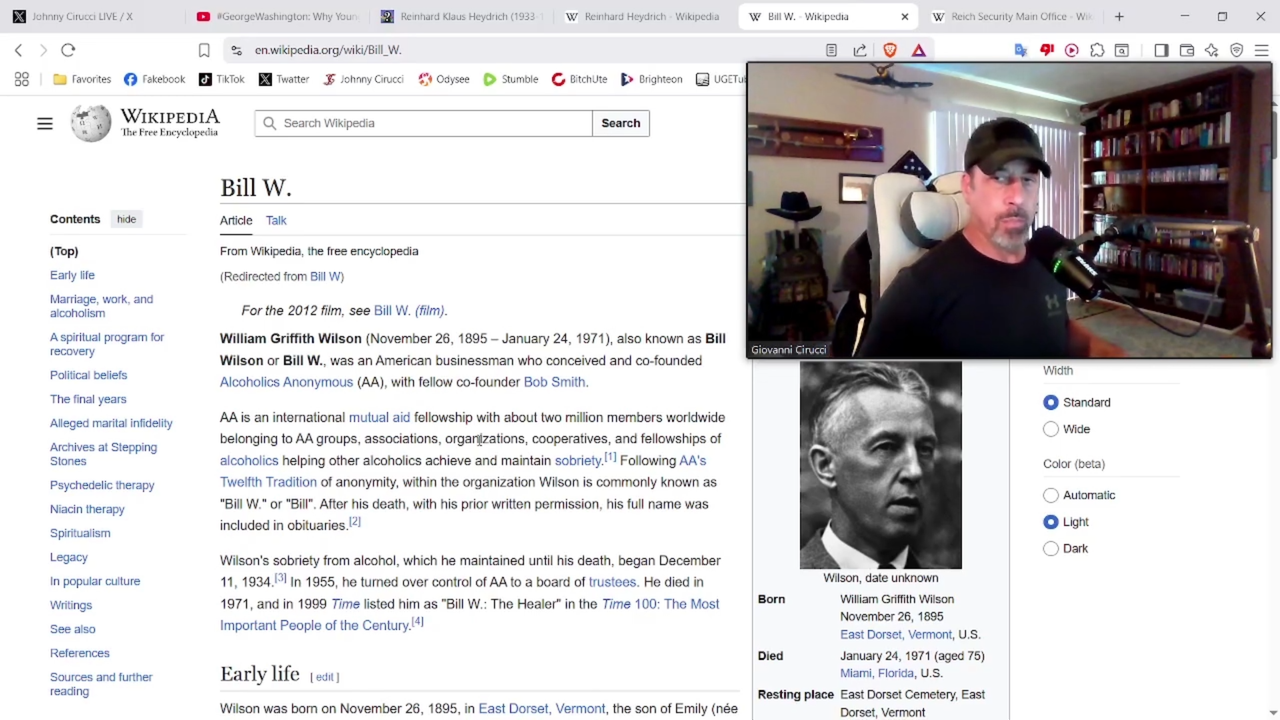The width and height of the screenshot is (1280, 720).
Task: Switch to the Reinhard Heydrich - Wikipedia tab
Action: 650,16
